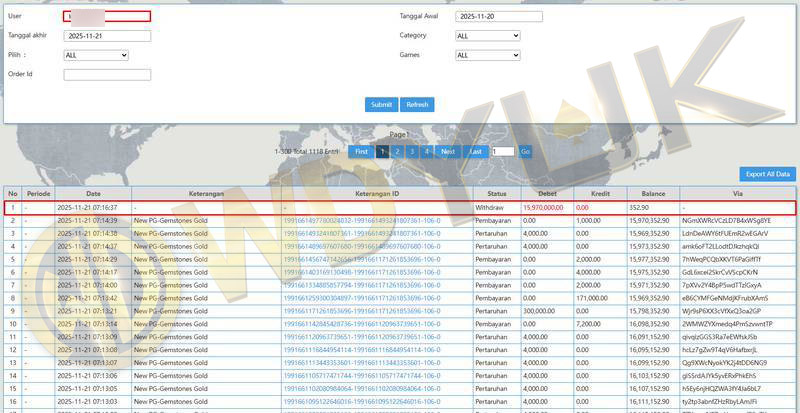Image resolution: width=800 pixels, height=413 pixels.
Task: Focus the User input field
Action: click(107, 17)
